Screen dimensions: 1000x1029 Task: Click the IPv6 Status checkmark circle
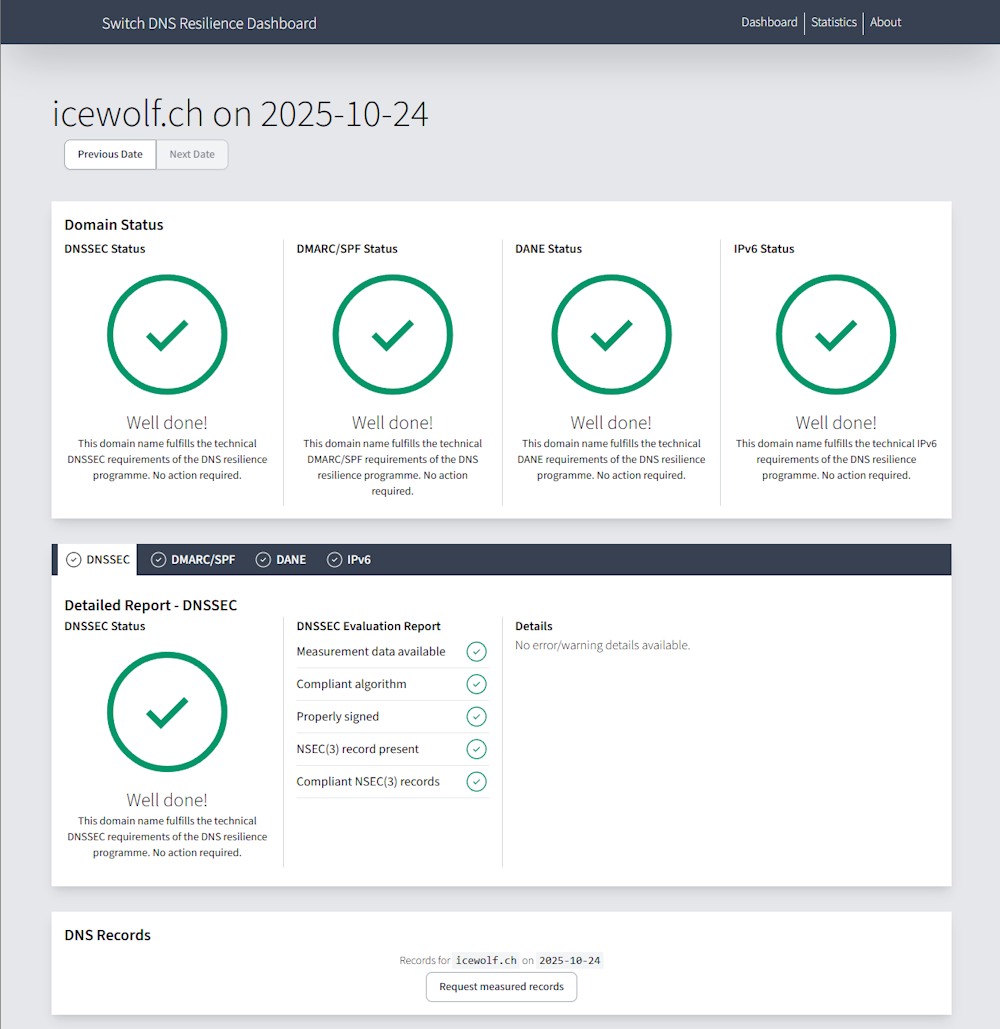836,335
